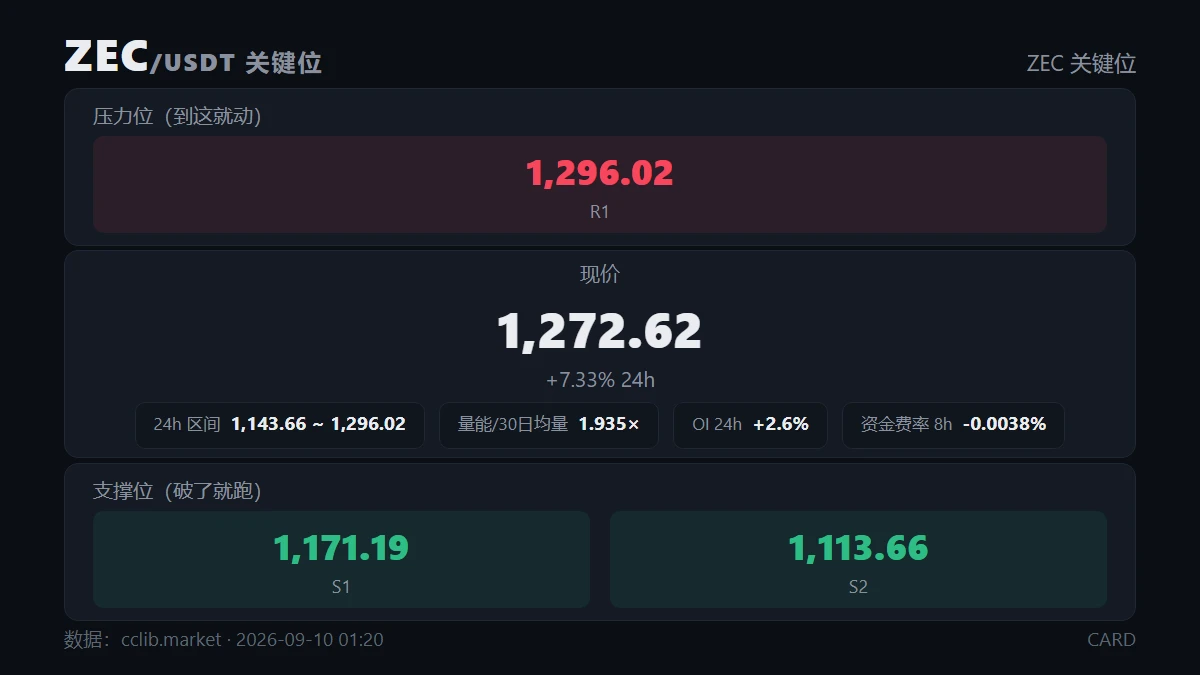The width and height of the screenshot is (1200, 675).
Task: Click the 压力位（到这就动）section header
Action: (x=178, y=116)
